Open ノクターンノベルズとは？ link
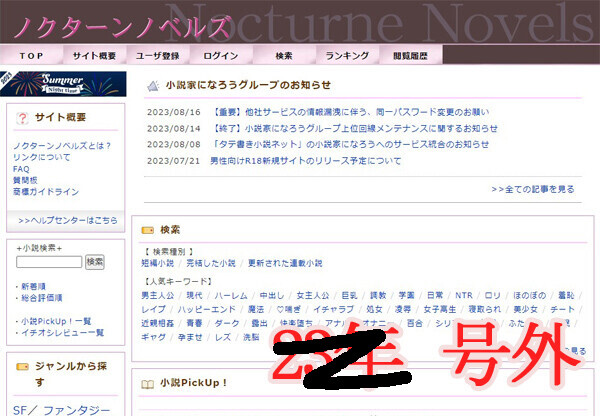Screen dimensions: 600x416 point(62,146)
